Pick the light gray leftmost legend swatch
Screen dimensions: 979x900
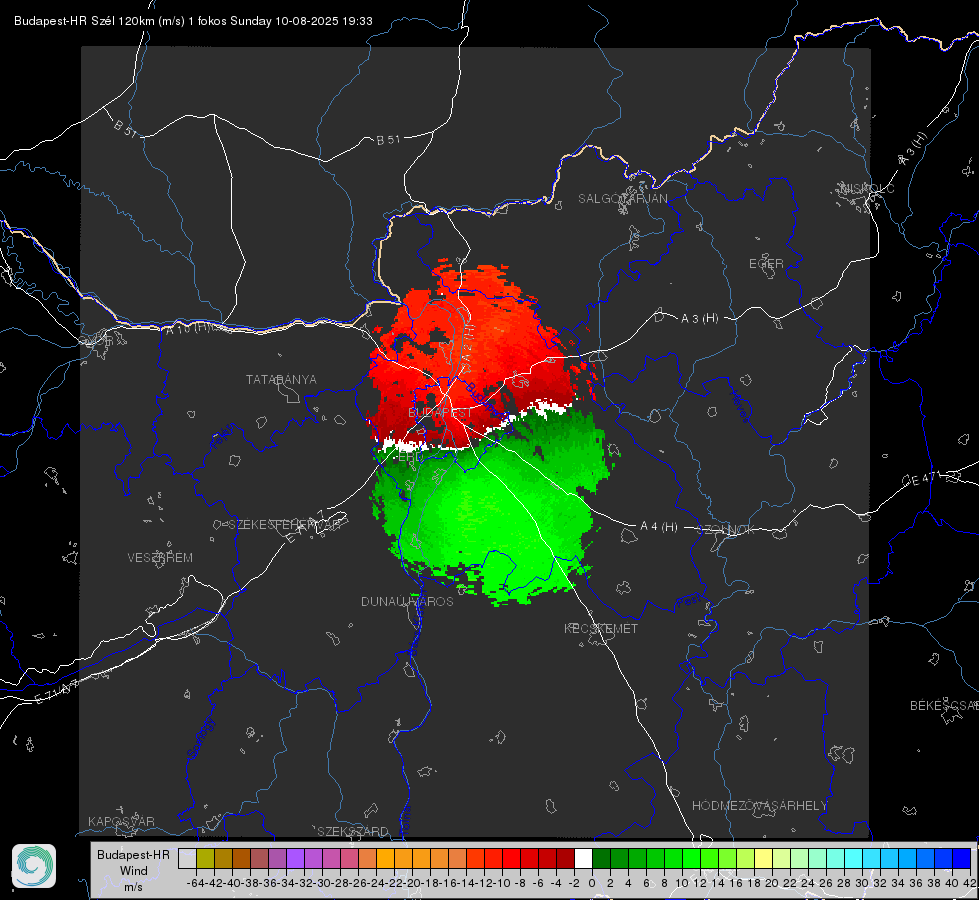(187, 859)
